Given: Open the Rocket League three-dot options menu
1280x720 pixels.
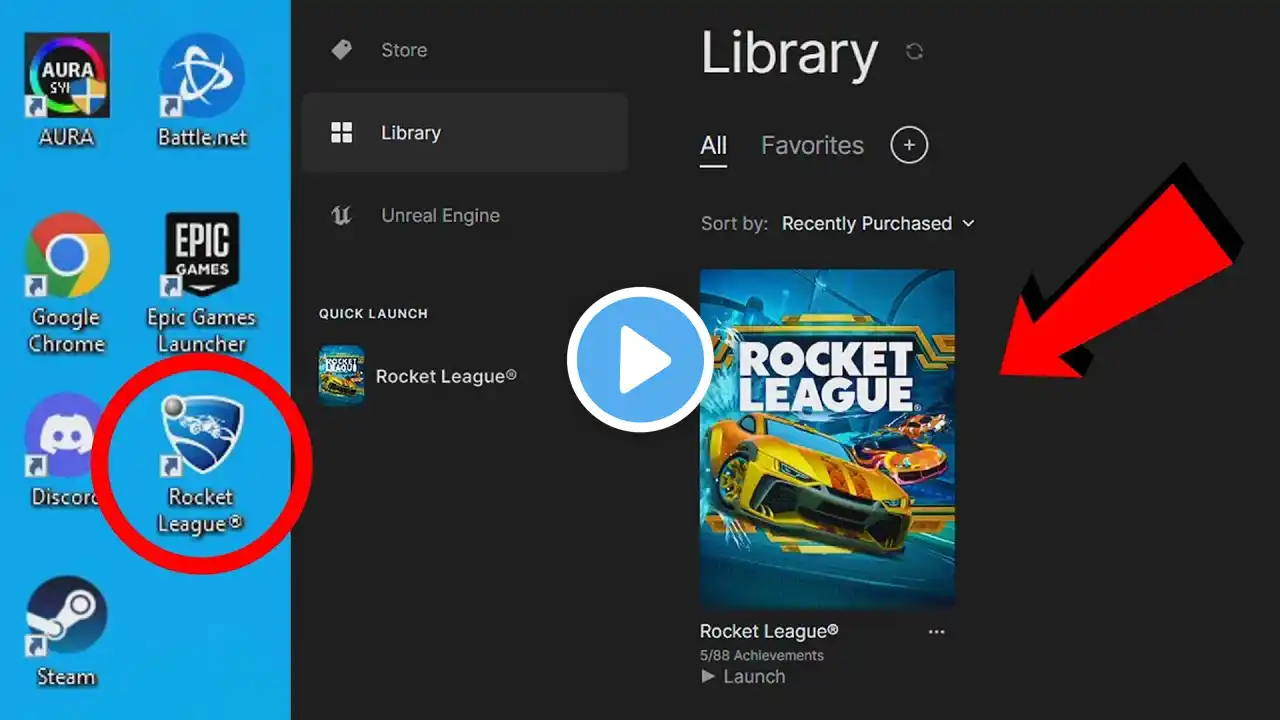Looking at the screenshot, I should click(936, 632).
